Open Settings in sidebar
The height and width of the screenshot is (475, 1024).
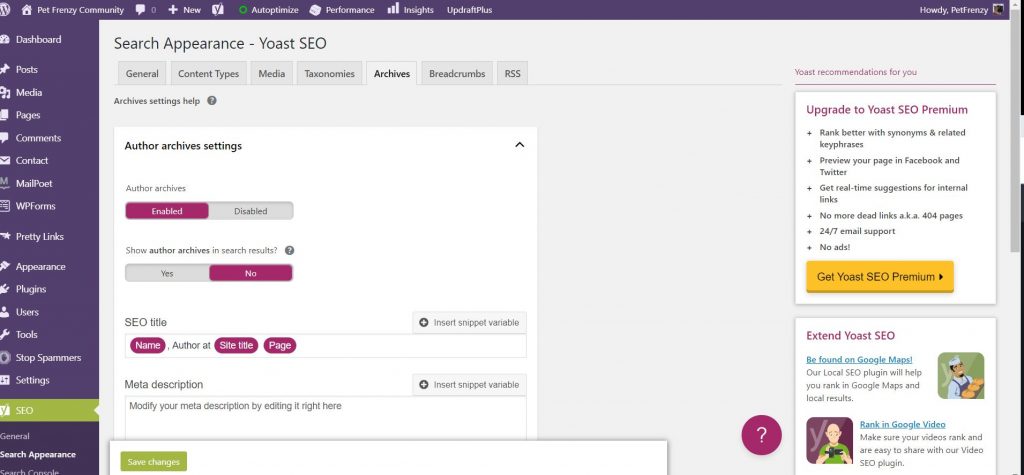point(32,380)
